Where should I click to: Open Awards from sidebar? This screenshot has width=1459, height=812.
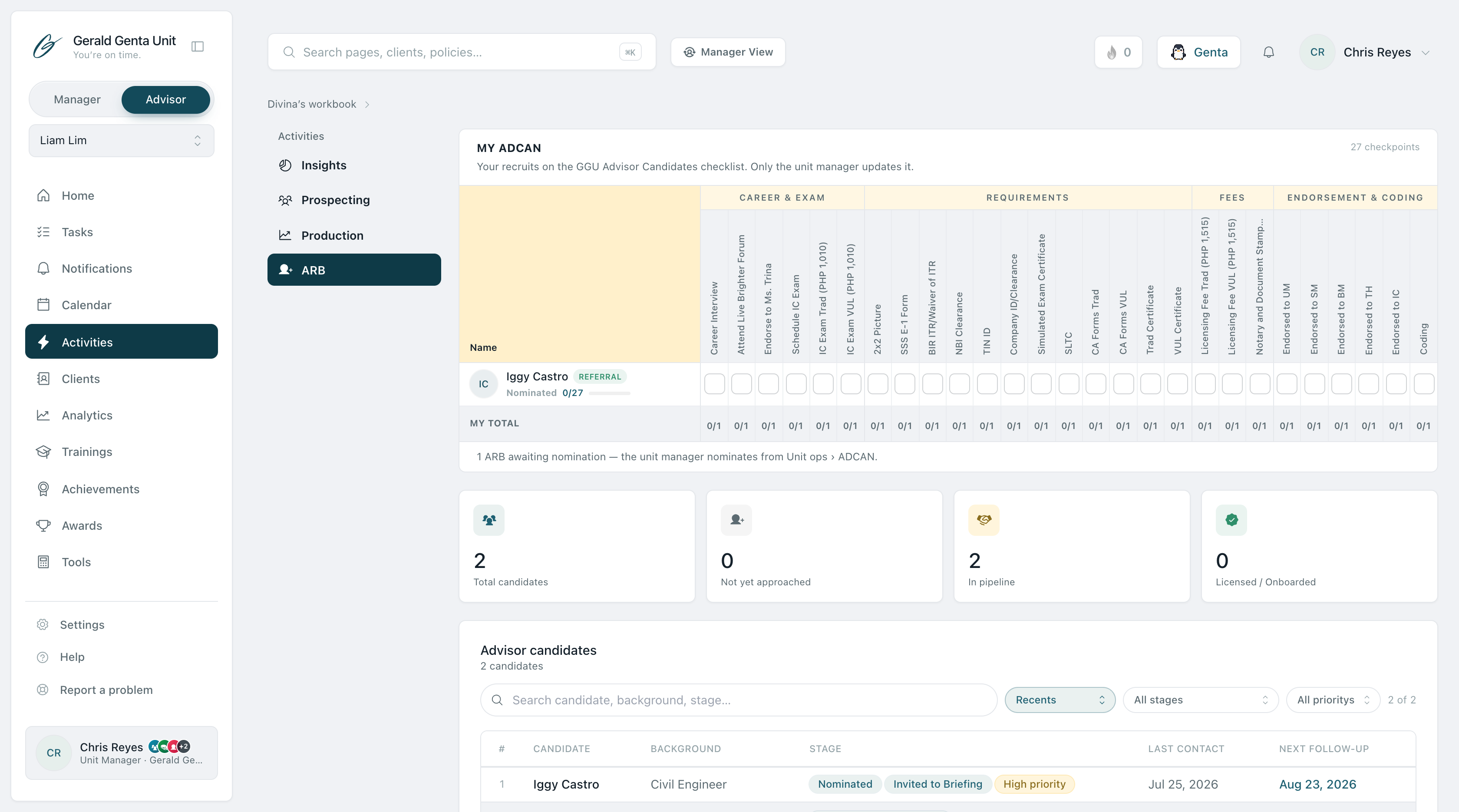[x=121, y=525]
